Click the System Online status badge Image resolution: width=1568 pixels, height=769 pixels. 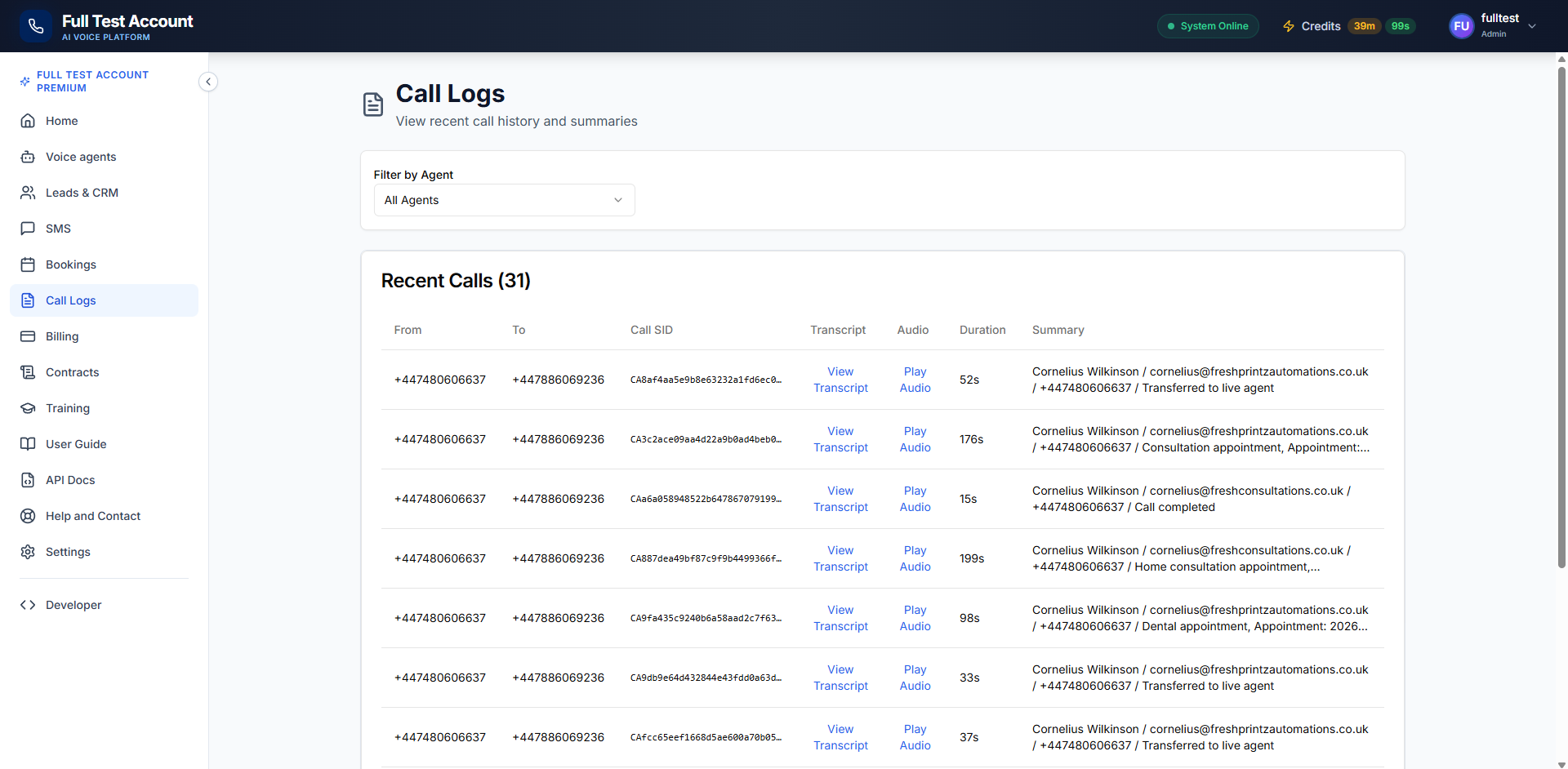(1208, 26)
